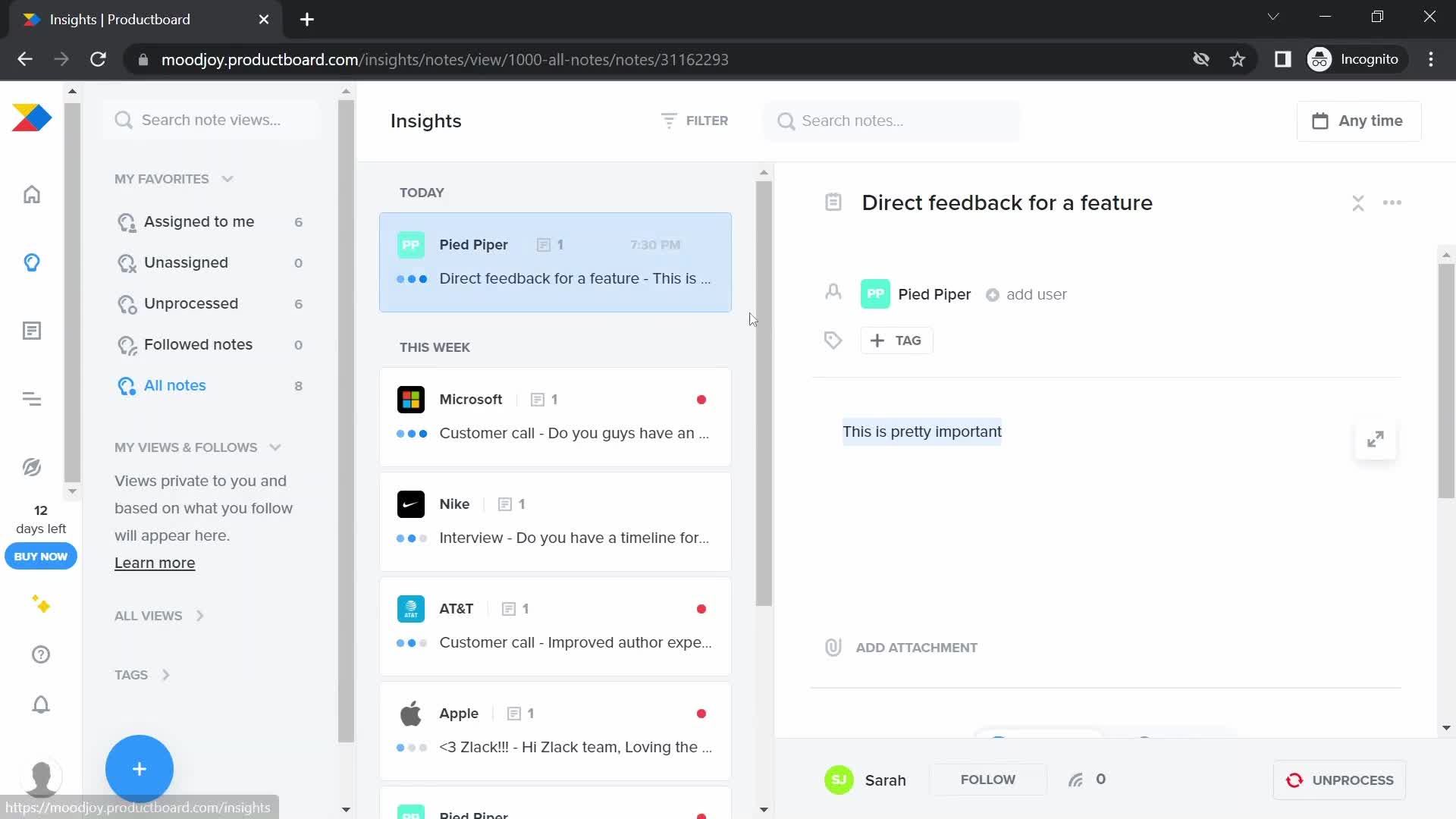
Task: Select the roadmap view icon
Action: 30,398
